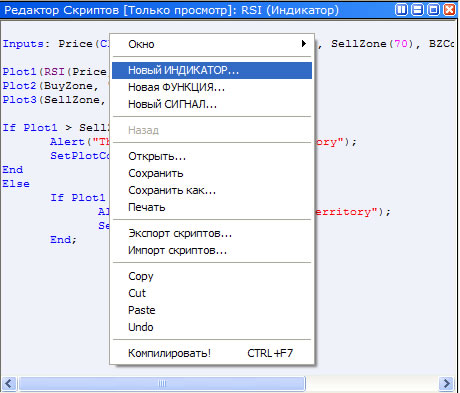Click the End; line in code
This screenshot has height=393, width=460.
[x=63, y=240]
